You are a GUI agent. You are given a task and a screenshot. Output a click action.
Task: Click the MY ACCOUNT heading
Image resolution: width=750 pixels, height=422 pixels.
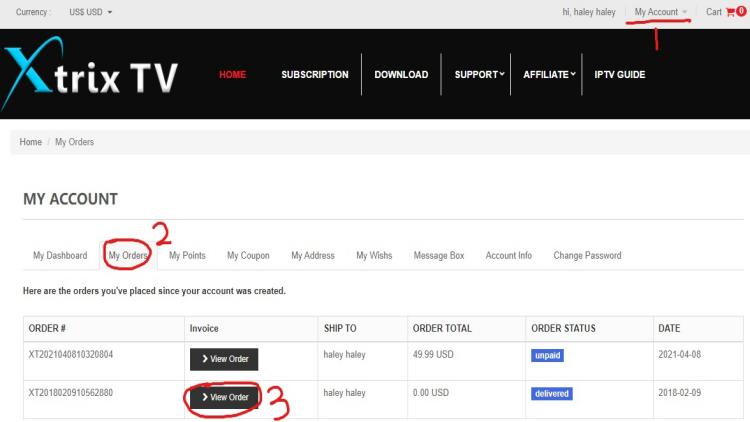click(x=70, y=199)
